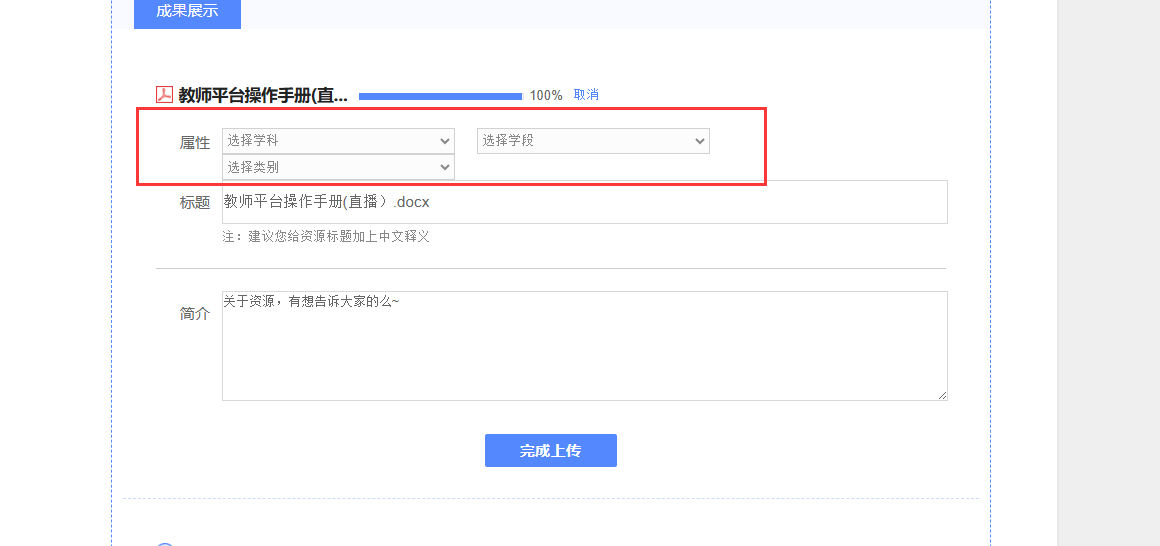
Task: Open the 选择学段 dropdown
Action: (x=593, y=141)
